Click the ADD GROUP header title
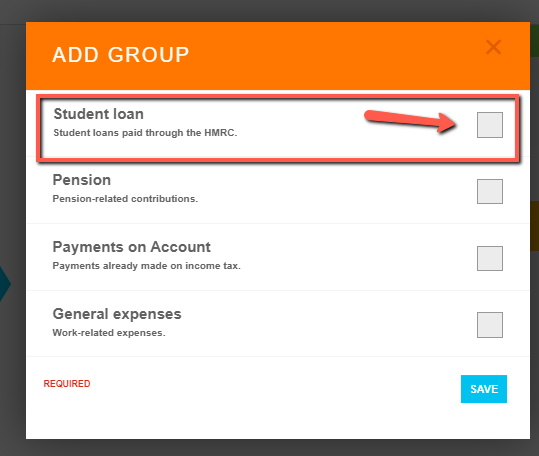 121,55
